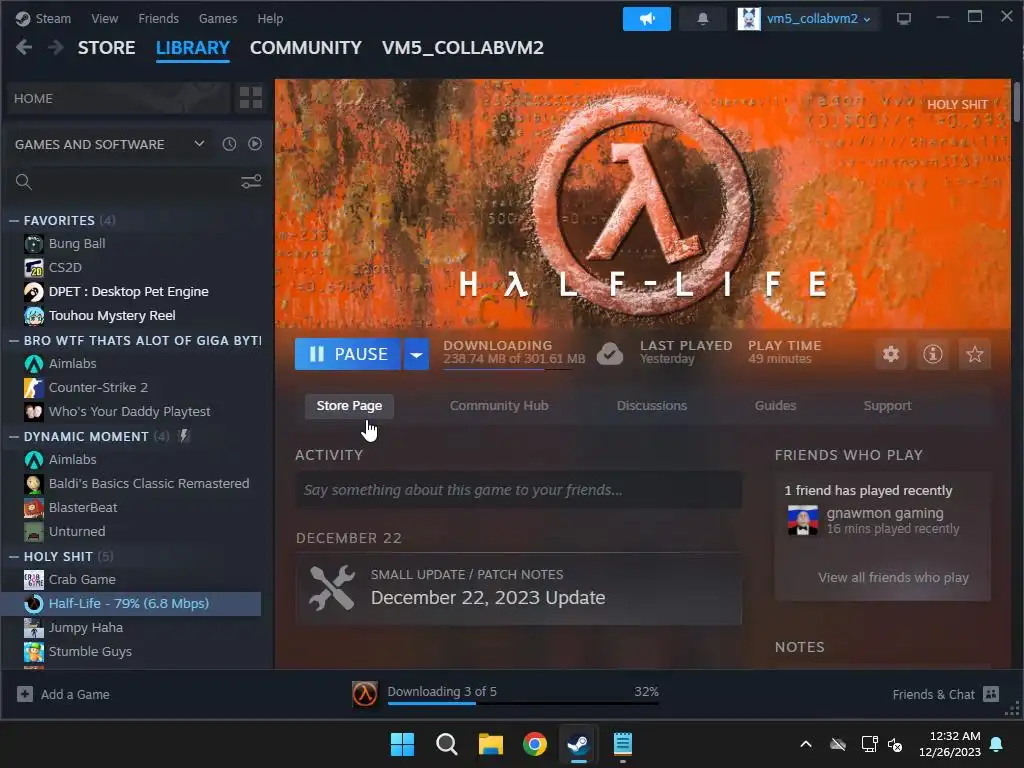
Task: Go to the COMMUNITY tab
Action: 306,48
